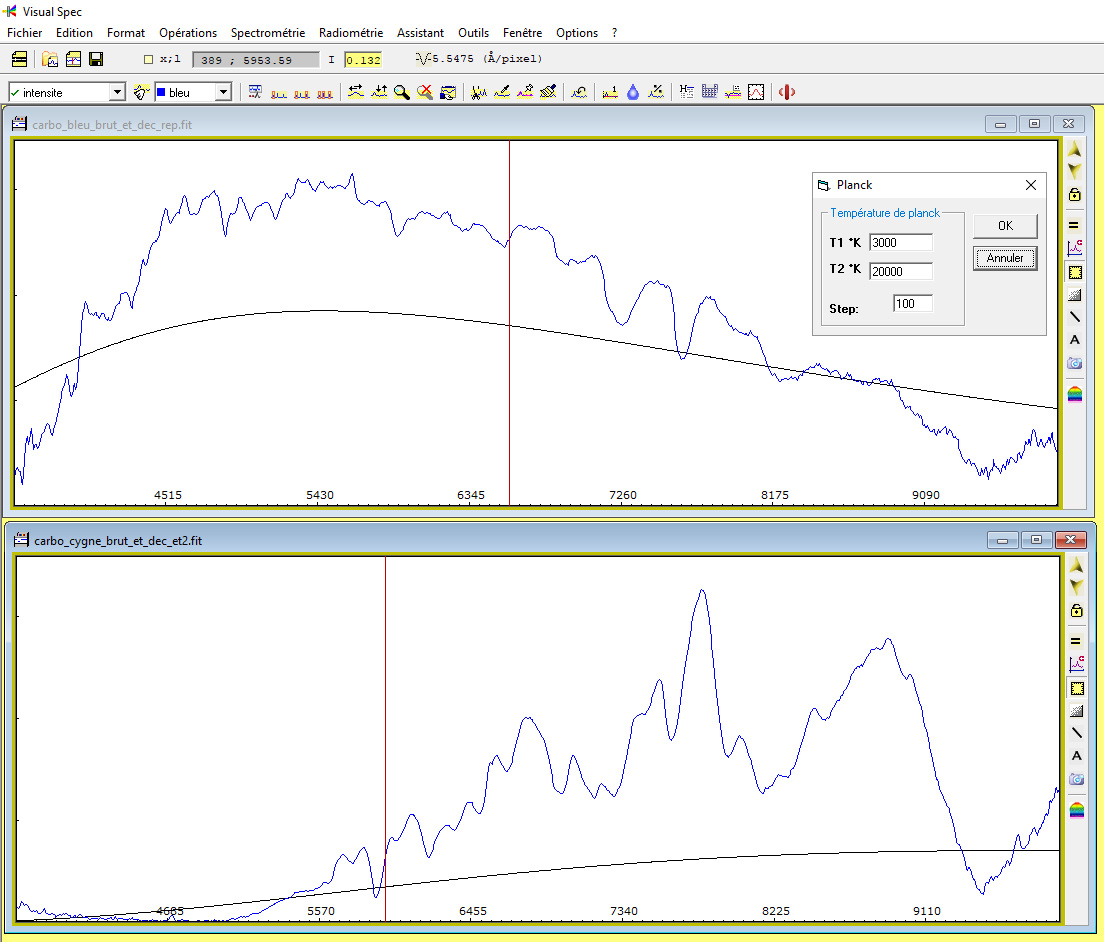Click the divide spectrum percent icon
This screenshot has width=1104, height=942.
[x=656, y=92]
